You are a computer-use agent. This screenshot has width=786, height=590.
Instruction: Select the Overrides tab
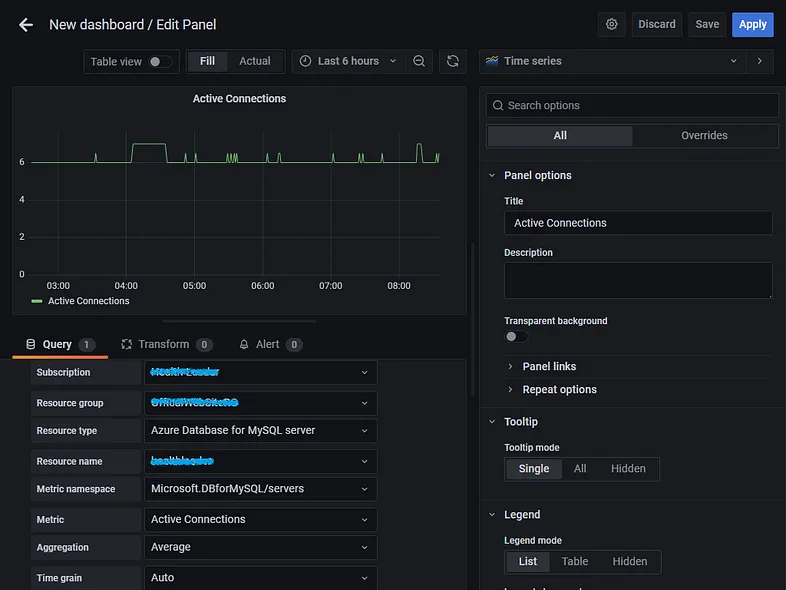click(704, 136)
